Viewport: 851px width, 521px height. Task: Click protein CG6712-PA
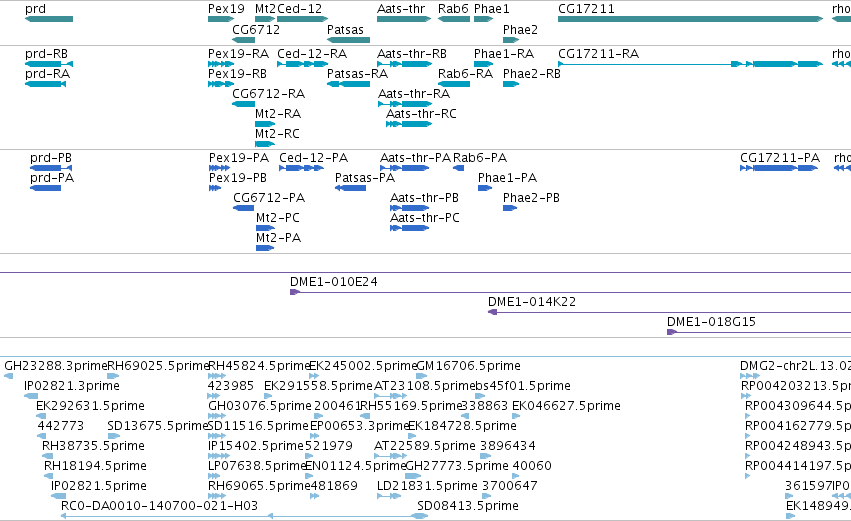click(x=269, y=198)
